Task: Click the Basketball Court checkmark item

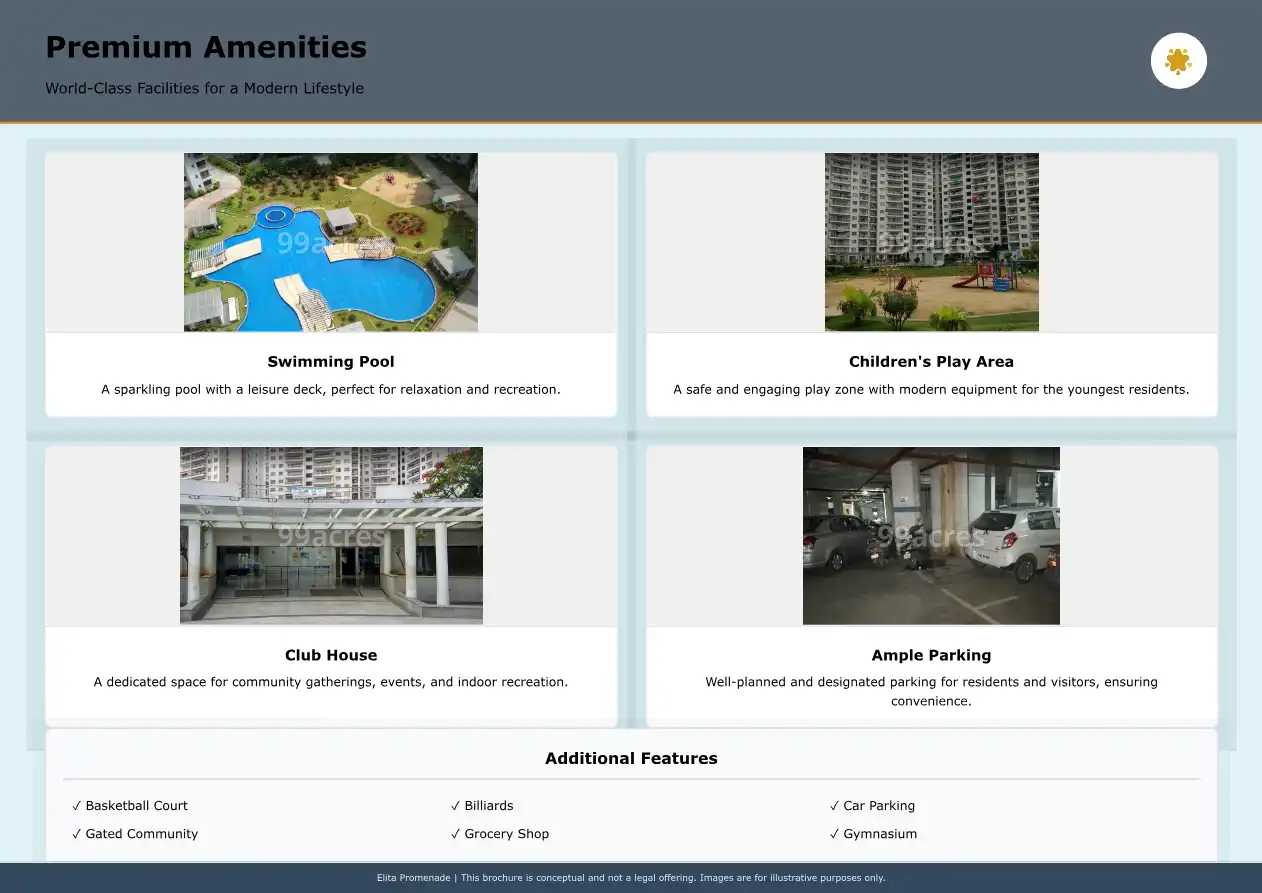Action: [x=130, y=806]
